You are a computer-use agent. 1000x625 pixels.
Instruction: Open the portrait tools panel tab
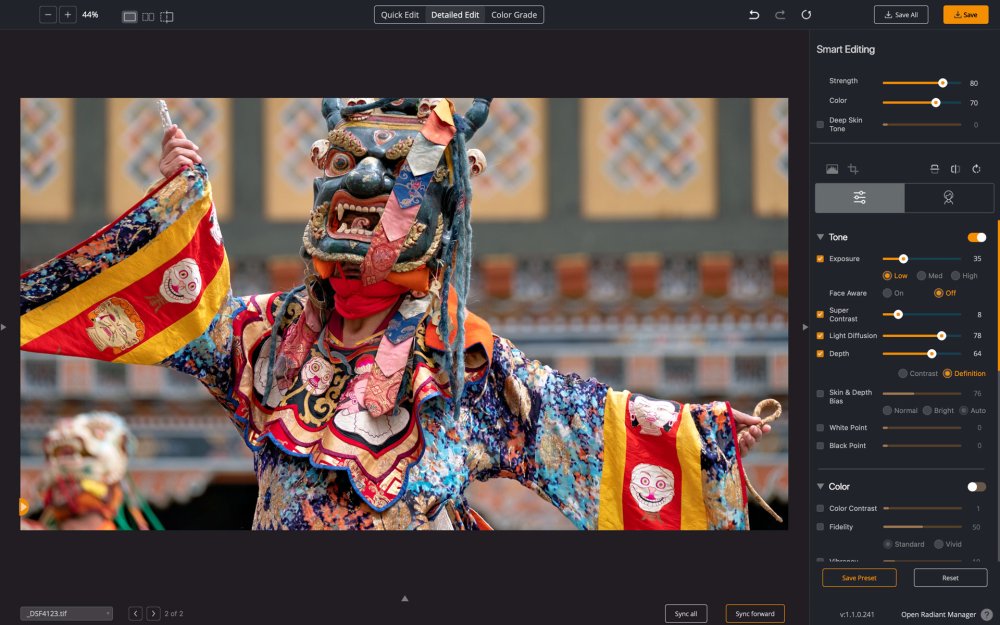(948, 198)
